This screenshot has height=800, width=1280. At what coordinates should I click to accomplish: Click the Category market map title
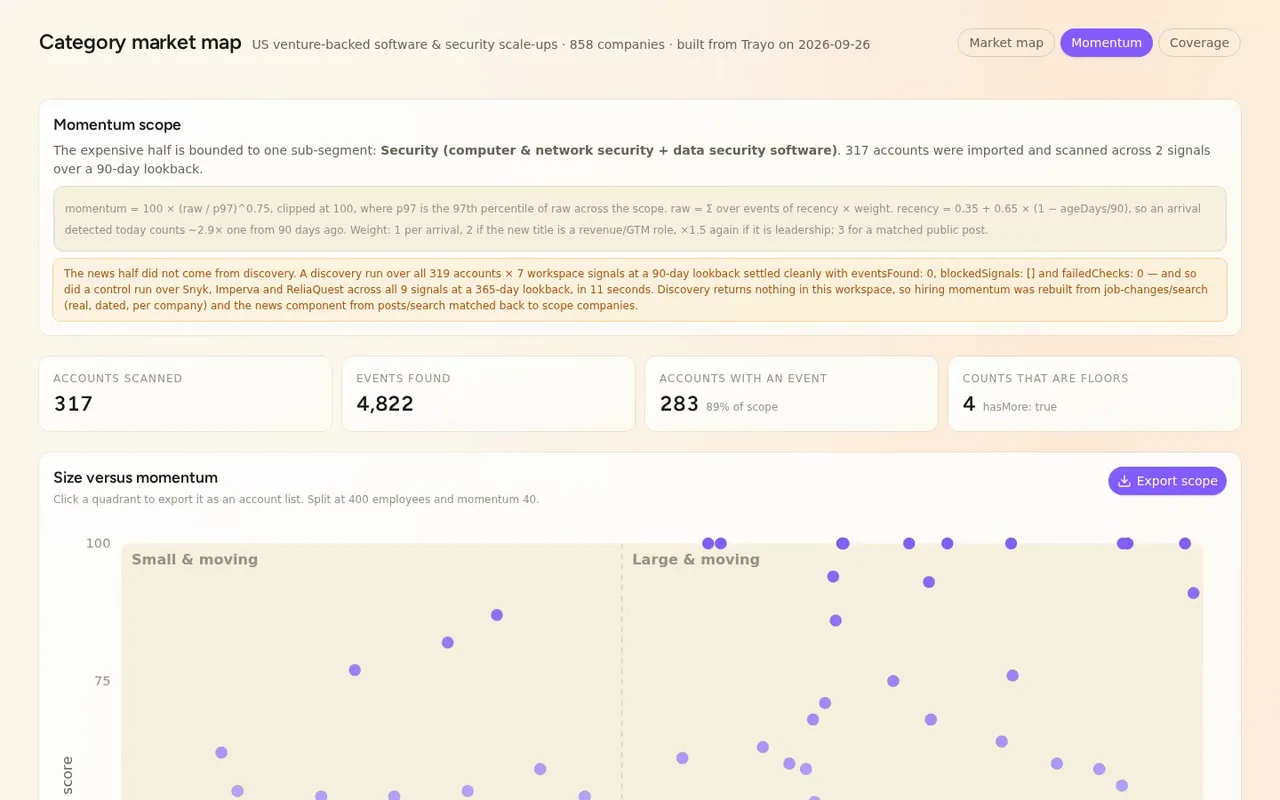[140, 42]
